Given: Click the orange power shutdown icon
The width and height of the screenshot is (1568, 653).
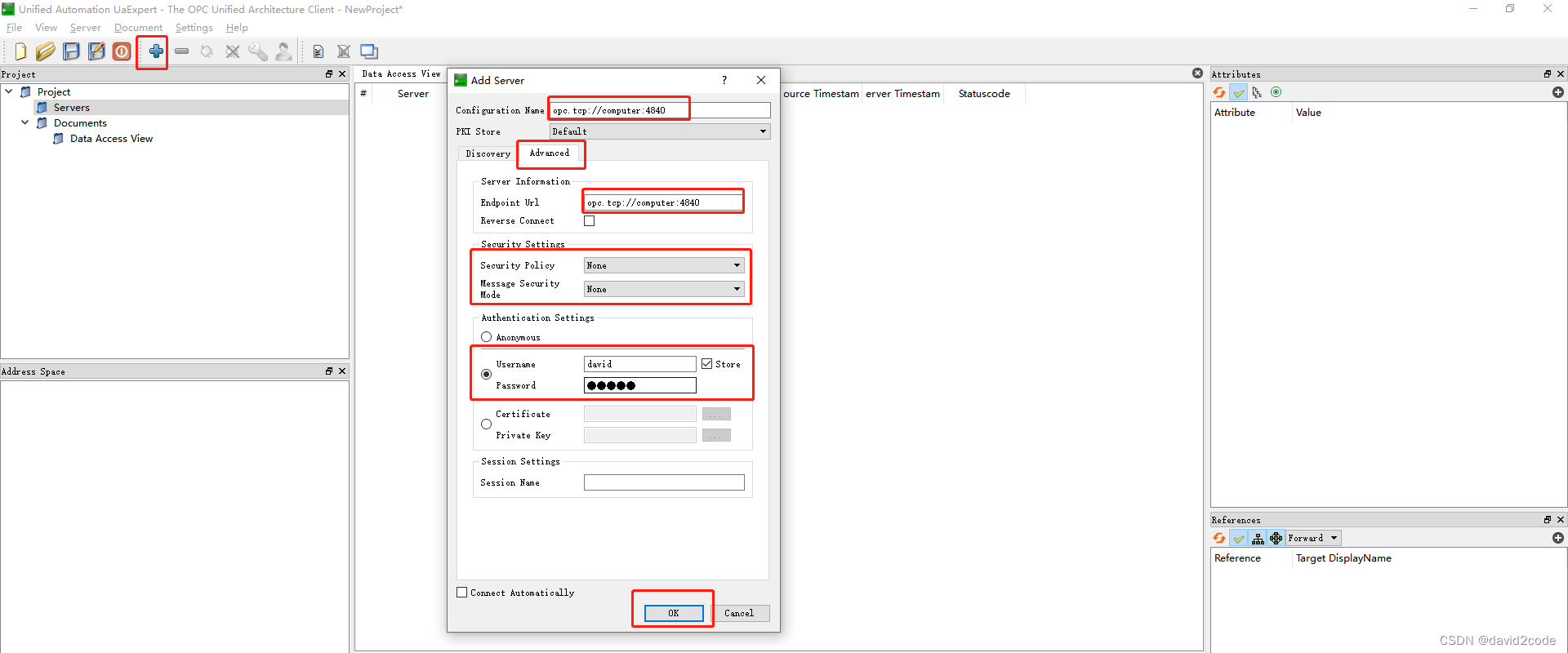Looking at the screenshot, I should point(122,51).
